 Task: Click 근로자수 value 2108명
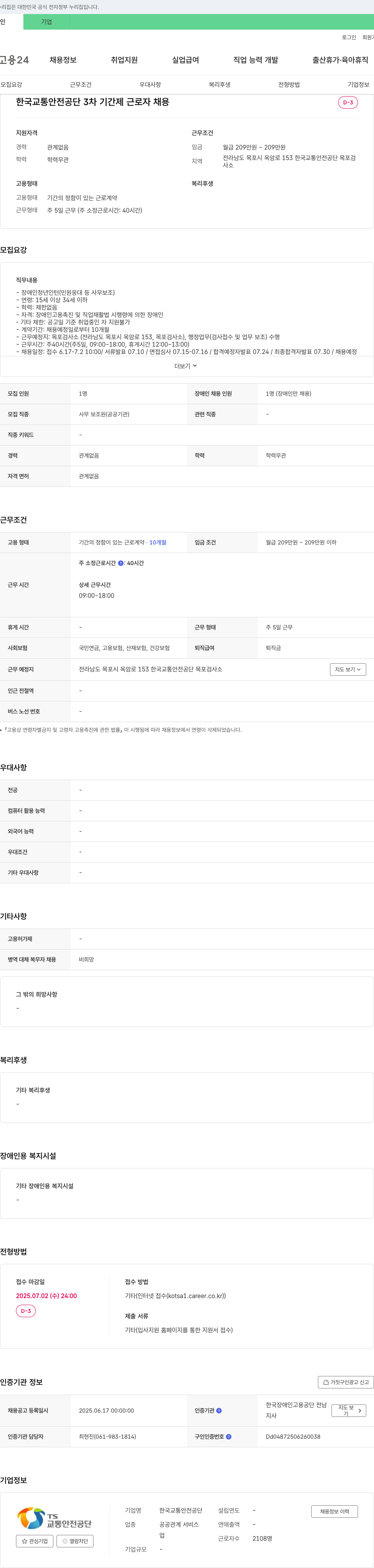click(262, 1538)
